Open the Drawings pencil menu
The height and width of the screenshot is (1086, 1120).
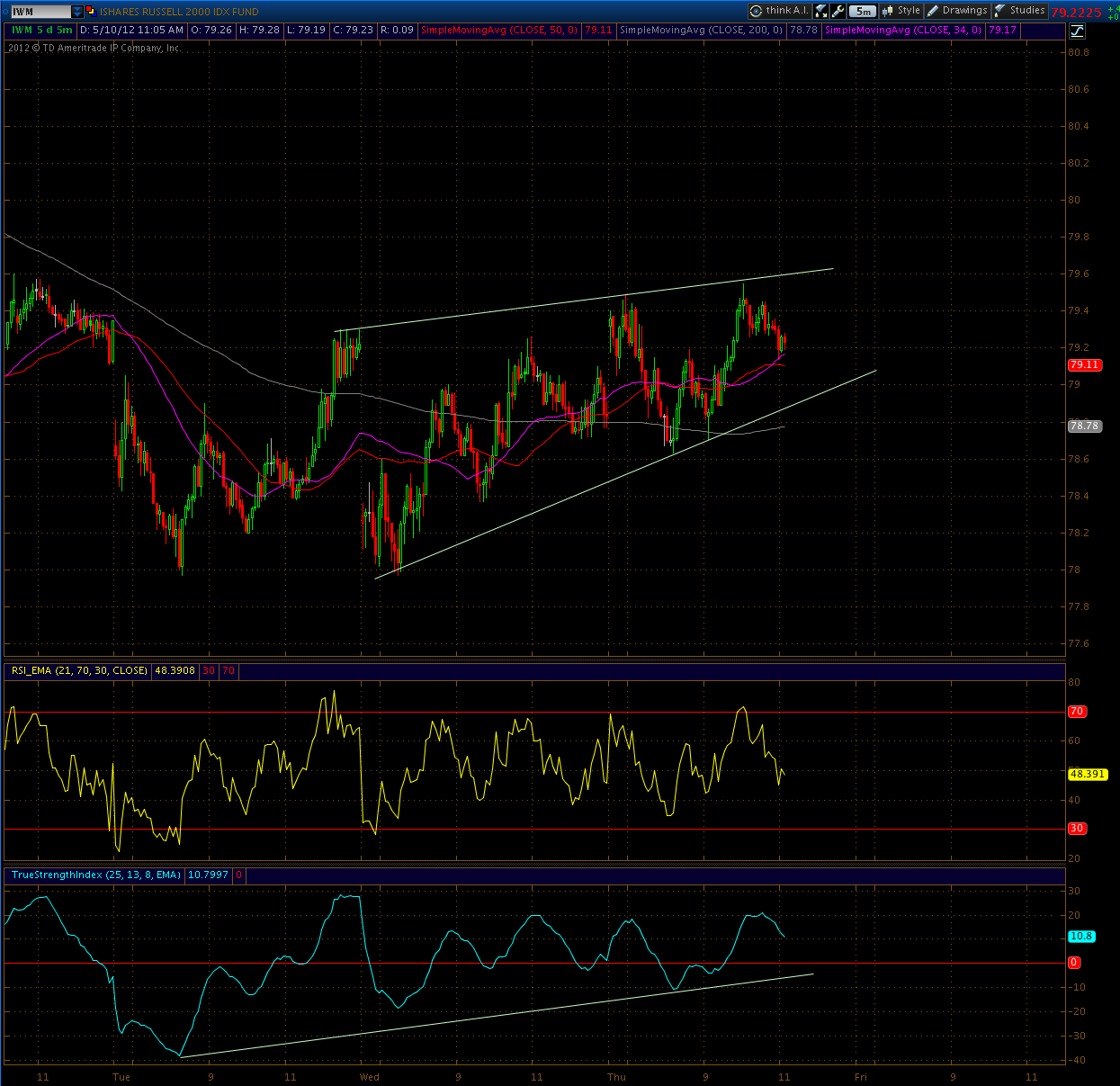point(957,11)
